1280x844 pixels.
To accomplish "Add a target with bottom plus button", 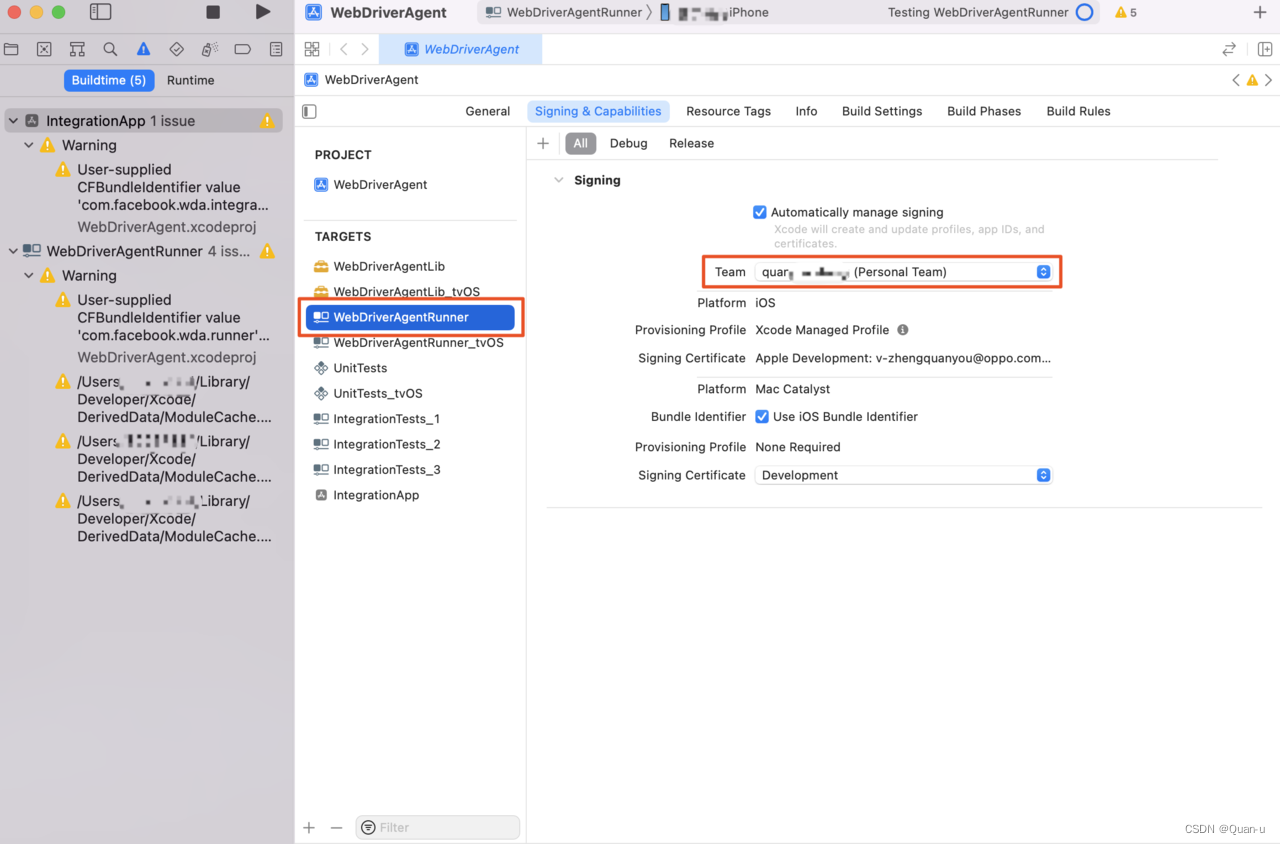I will [309, 828].
